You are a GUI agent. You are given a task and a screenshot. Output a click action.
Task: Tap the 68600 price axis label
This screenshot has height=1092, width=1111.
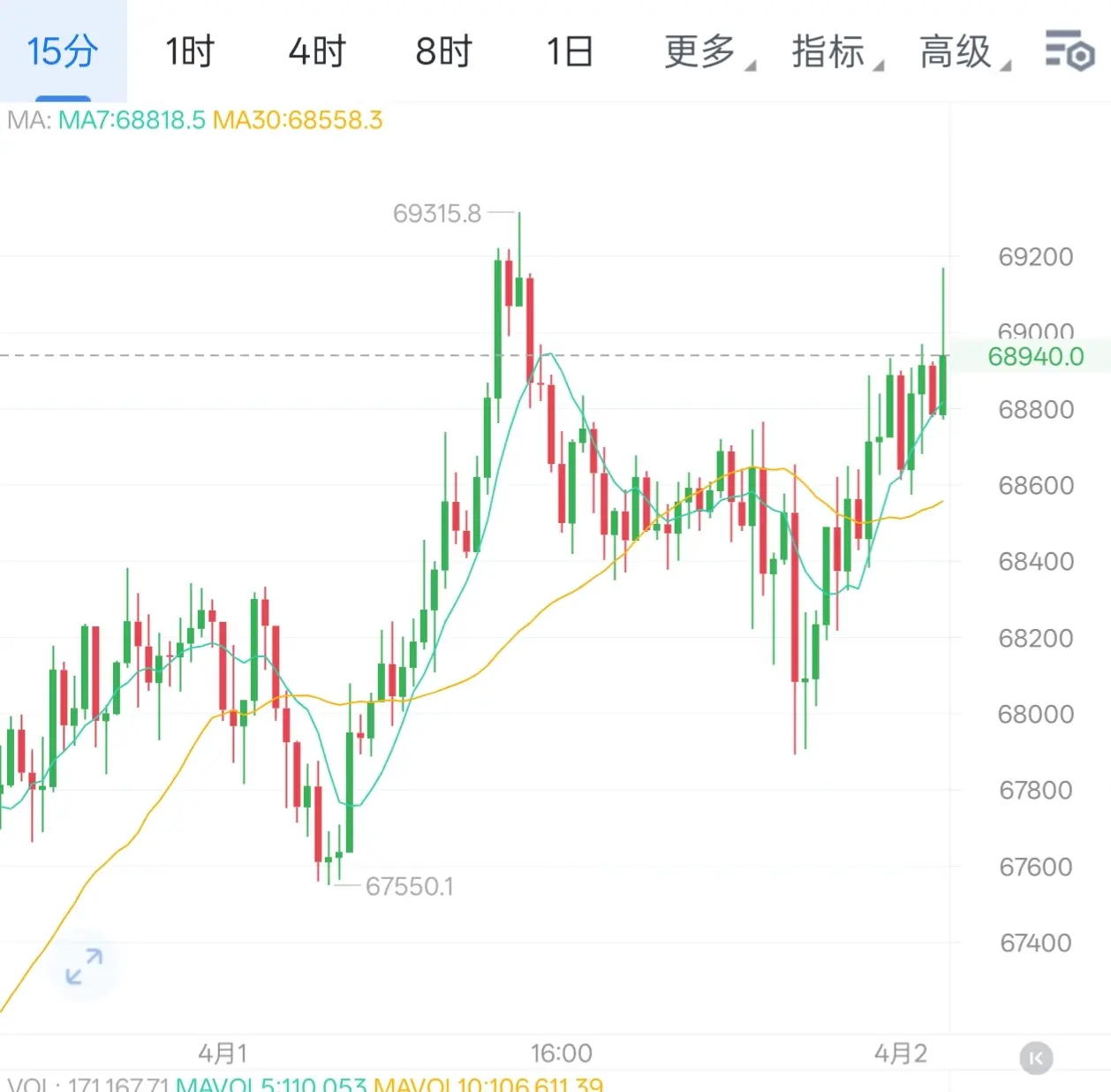click(1036, 486)
